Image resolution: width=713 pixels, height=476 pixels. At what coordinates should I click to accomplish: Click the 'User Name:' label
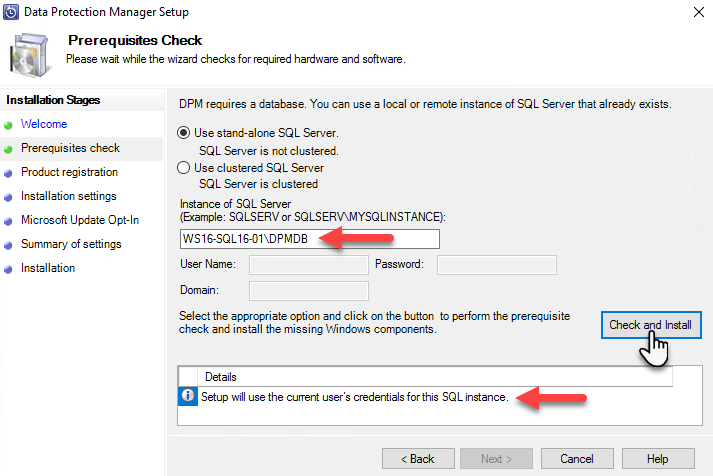208,264
